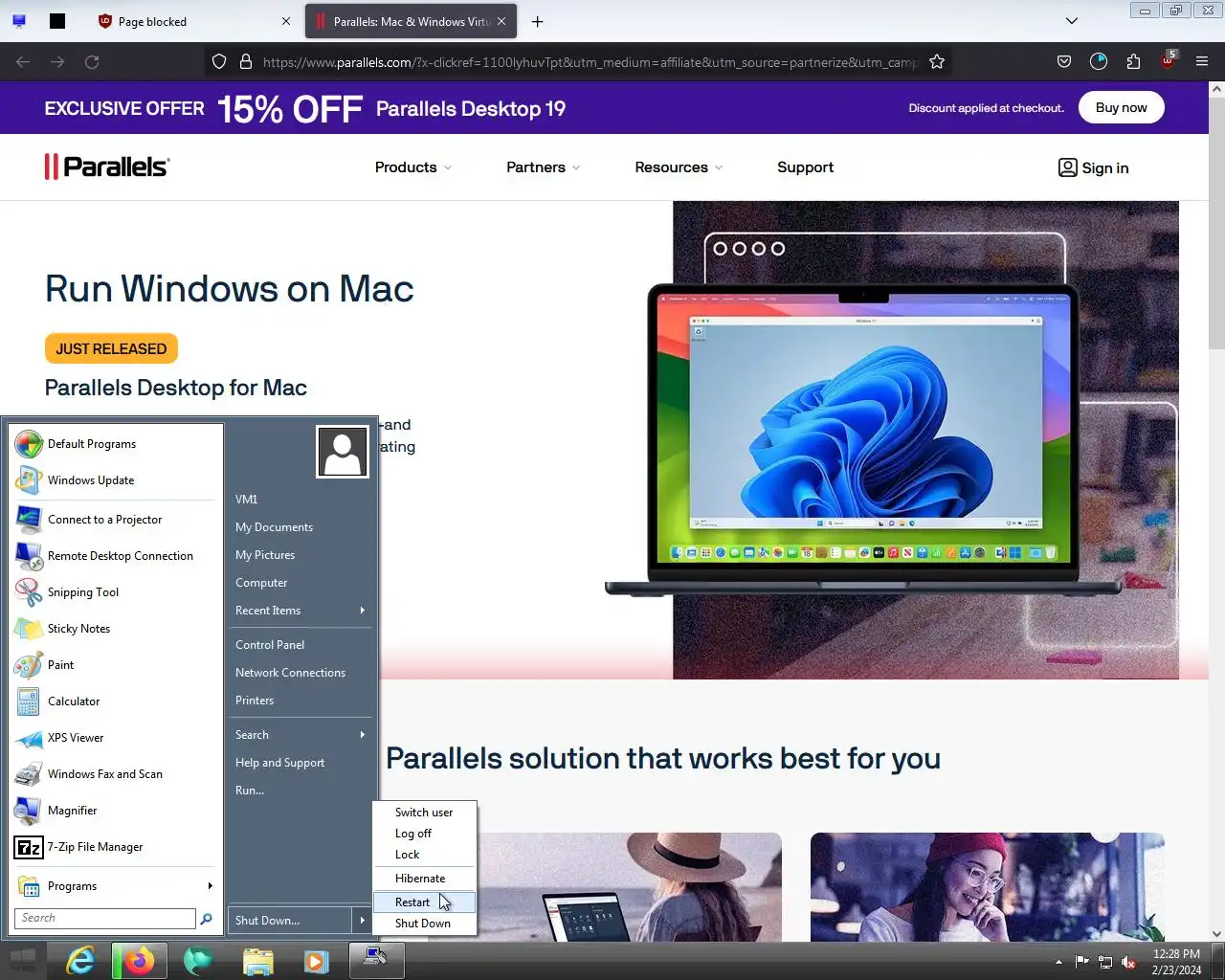Reload the current page
The width and height of the screenshot is (1225, 980).
coord(92,61)
